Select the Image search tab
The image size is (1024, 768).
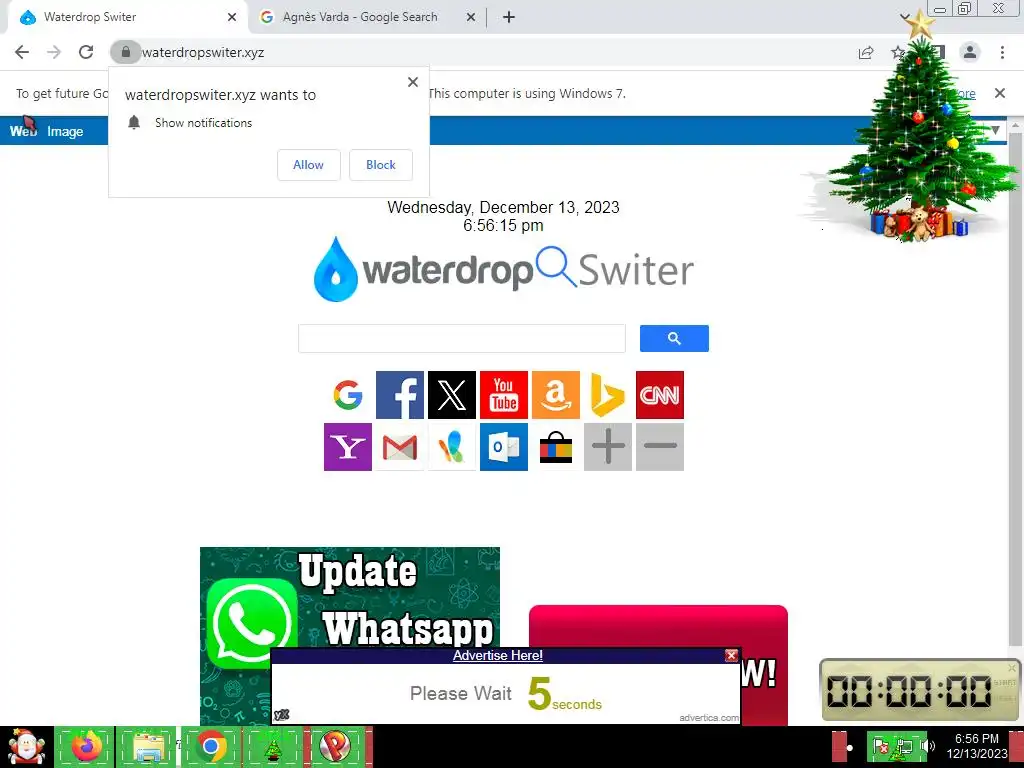[x=65, y=131]
